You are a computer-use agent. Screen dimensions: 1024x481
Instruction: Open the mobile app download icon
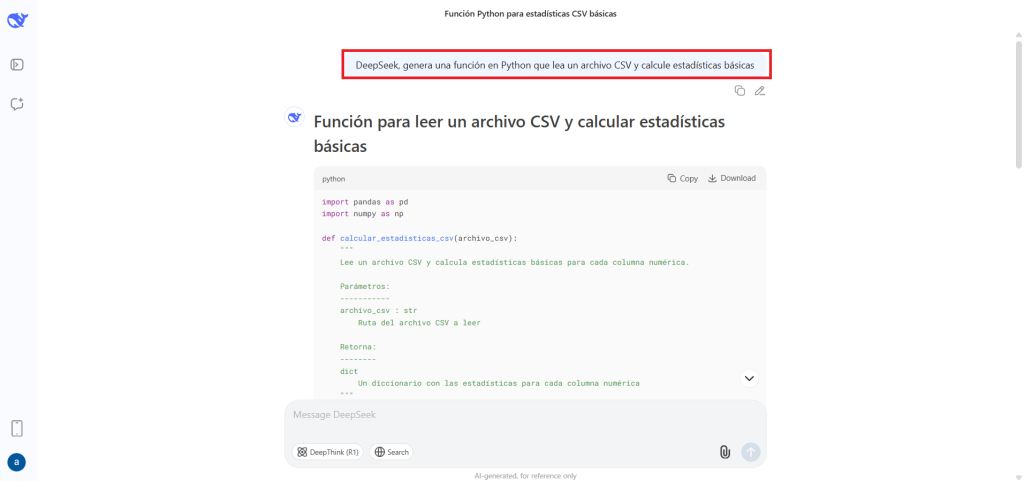(17, 428)
